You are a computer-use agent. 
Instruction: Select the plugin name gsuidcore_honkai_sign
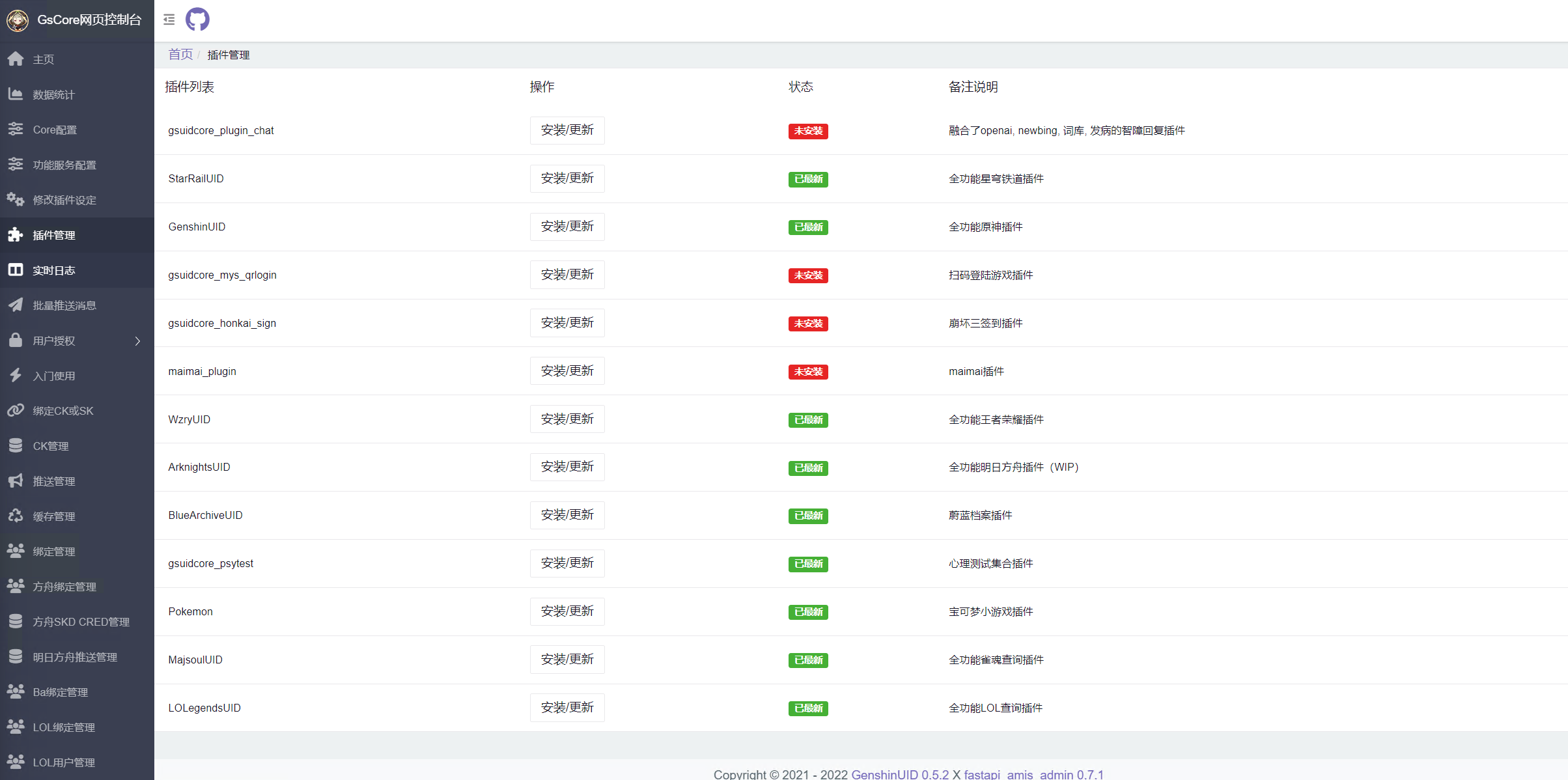(x=222, y=323)
